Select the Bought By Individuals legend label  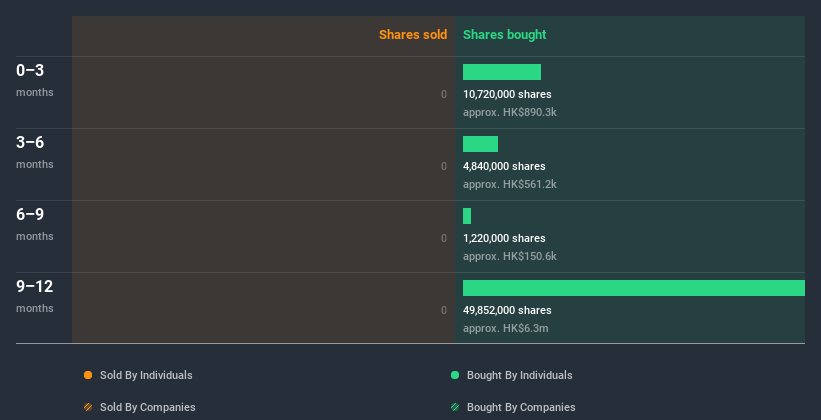[519, 375]
